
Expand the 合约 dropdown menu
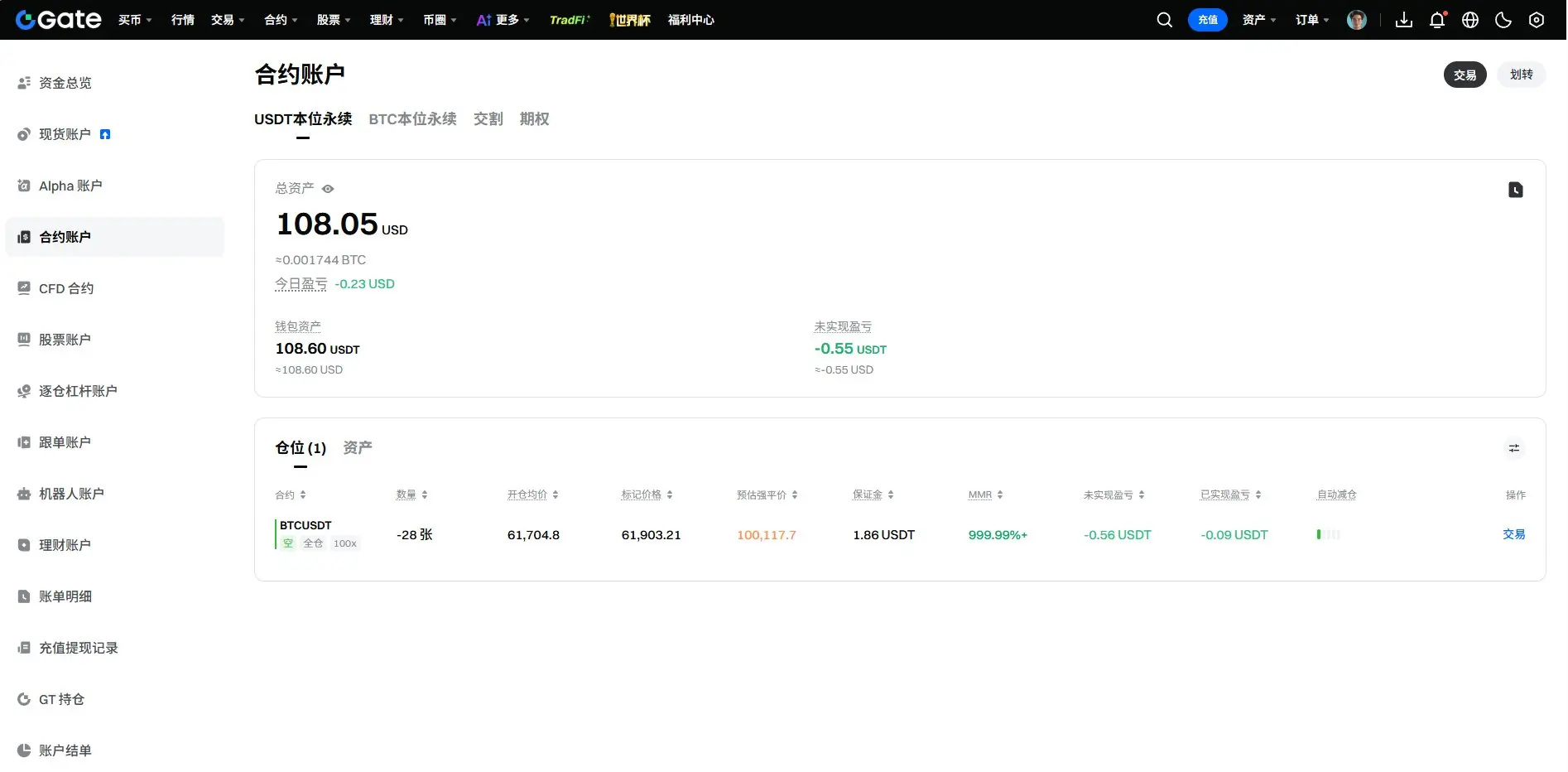click(281, 20)
